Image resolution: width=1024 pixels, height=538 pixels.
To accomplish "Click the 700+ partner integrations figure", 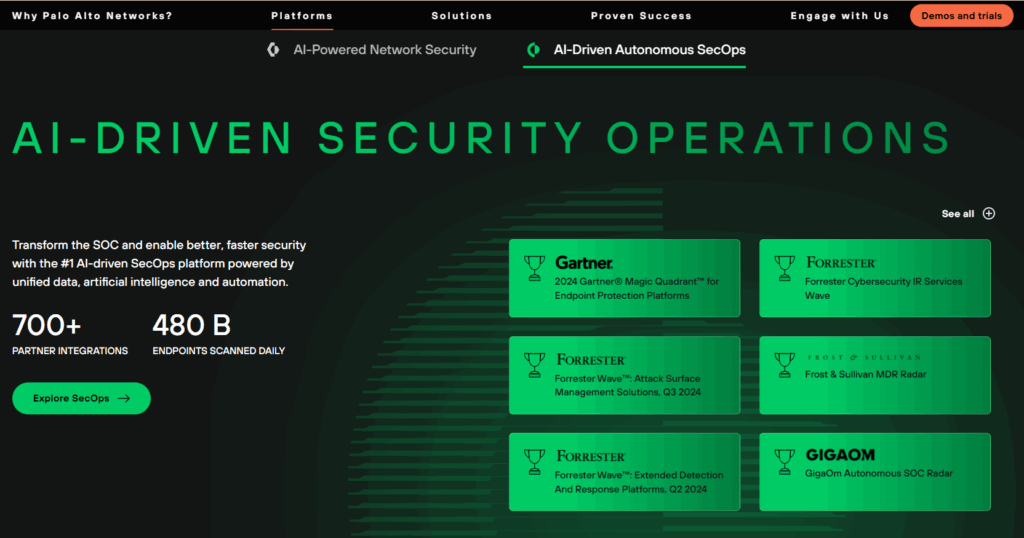I will click(46, 325).
